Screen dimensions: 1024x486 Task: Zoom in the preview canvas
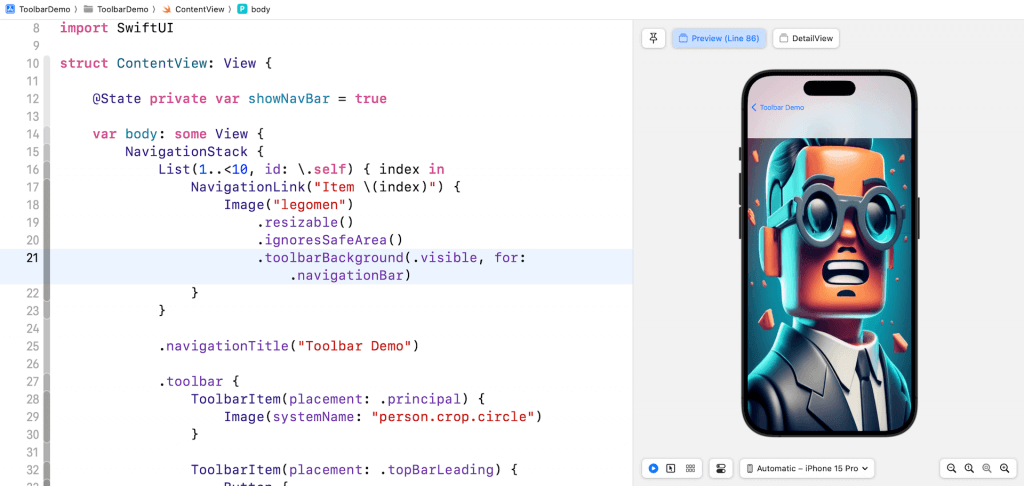1005,468
